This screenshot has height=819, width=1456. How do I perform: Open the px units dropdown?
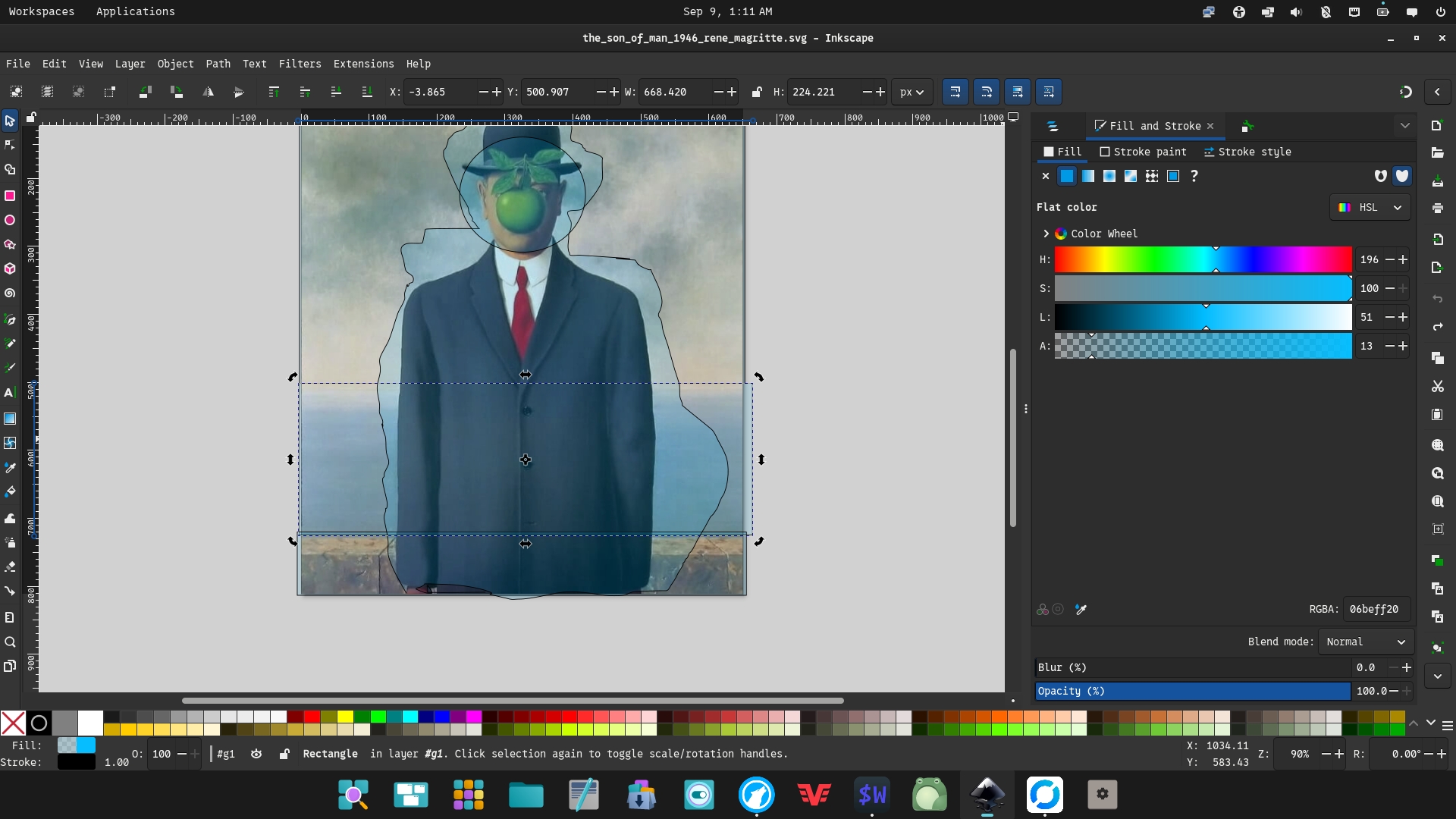(x=912, y=92)
